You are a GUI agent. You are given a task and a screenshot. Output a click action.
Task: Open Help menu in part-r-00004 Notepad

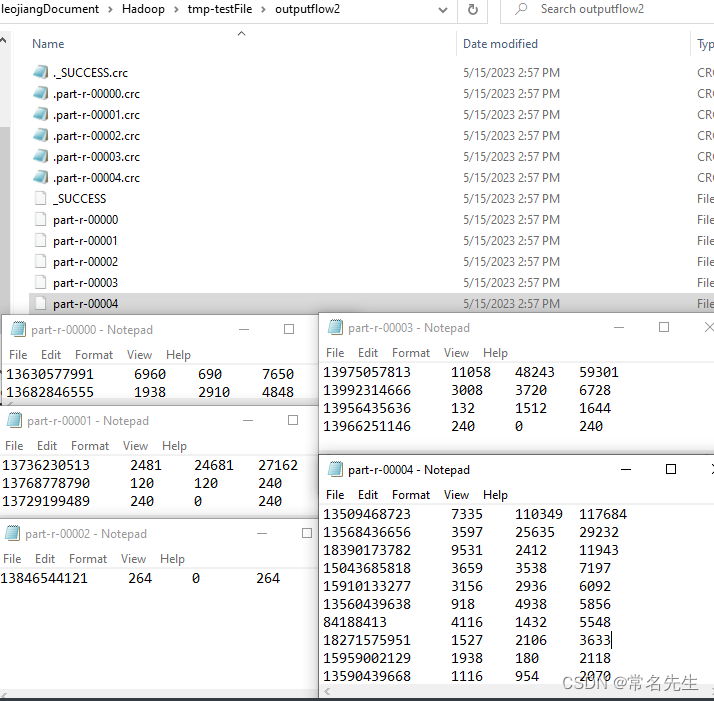[495, 495]
